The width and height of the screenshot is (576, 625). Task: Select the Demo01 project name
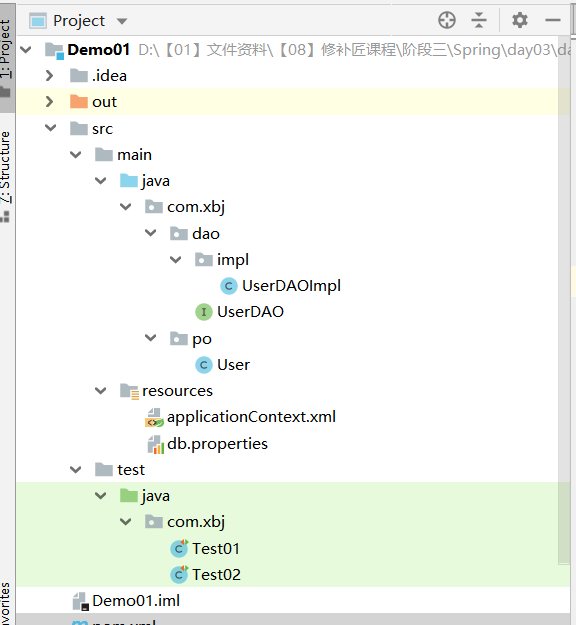pyautogui.click(x=98, y=50)
